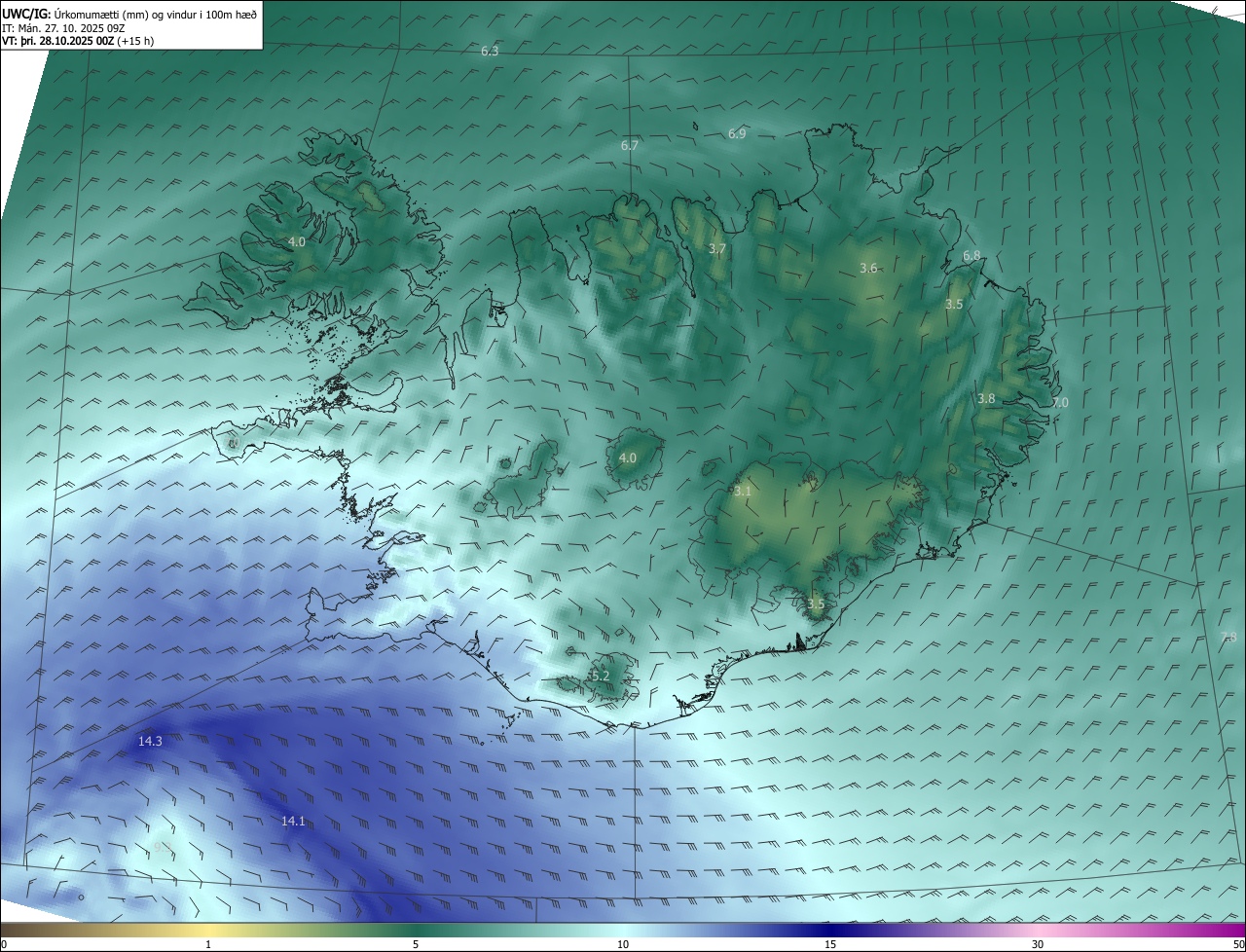Click the color bar tick label 1
Image resolution: width=1246 pixels, height=952 pixels.
point(208,944)
